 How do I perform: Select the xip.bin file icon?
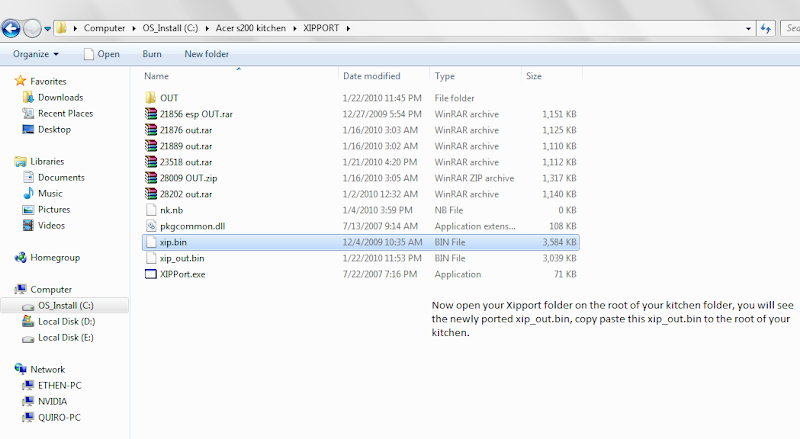point(151,242)
